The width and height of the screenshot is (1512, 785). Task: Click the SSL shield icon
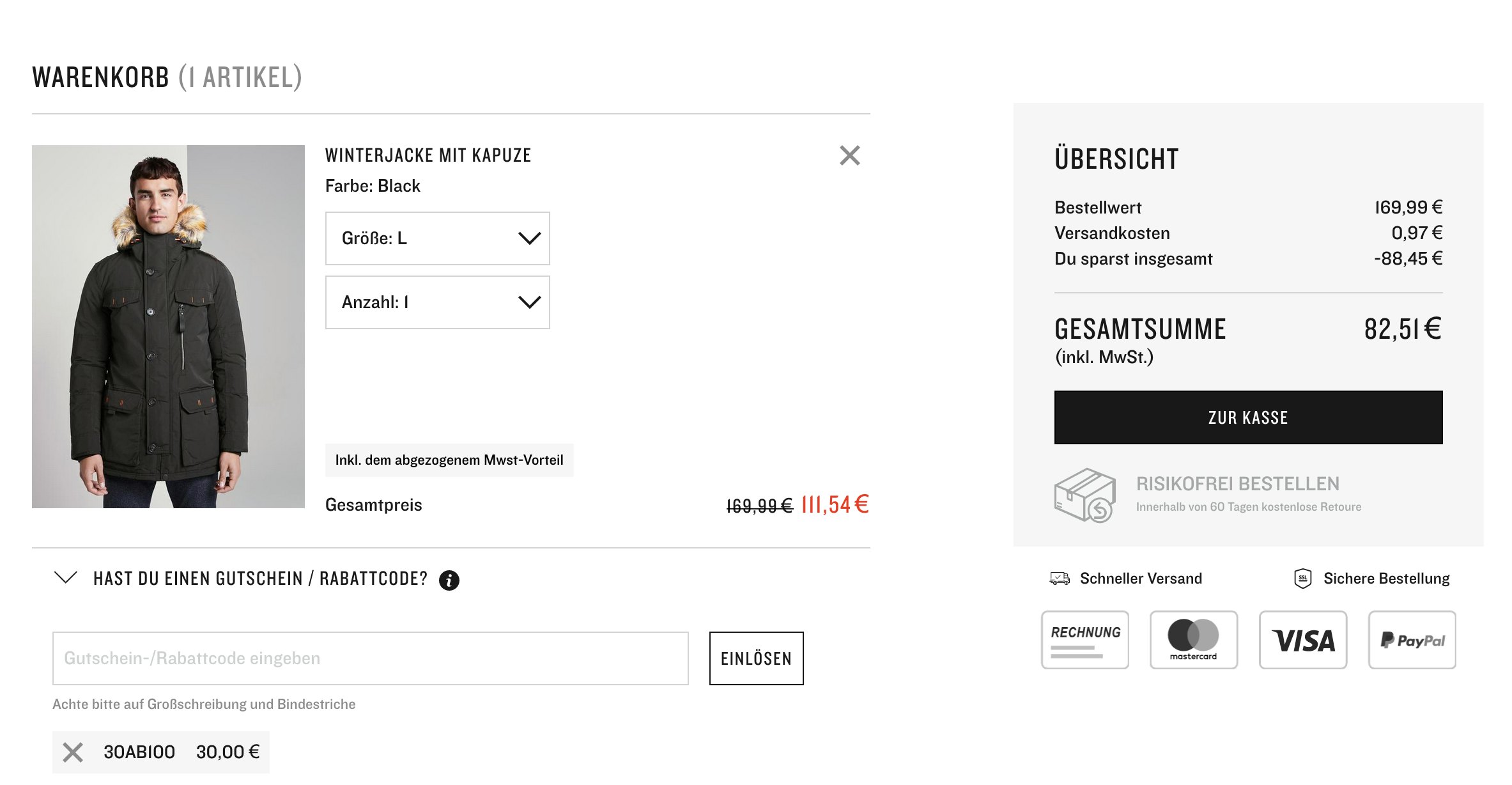click(1302, 579)
